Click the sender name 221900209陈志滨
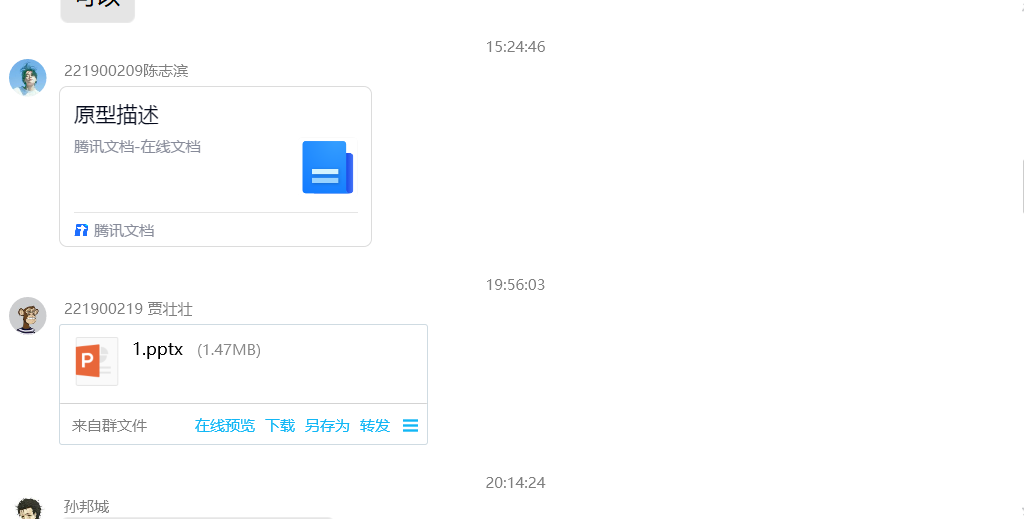Screen dimensions: 1024x521 click(126, 71)
